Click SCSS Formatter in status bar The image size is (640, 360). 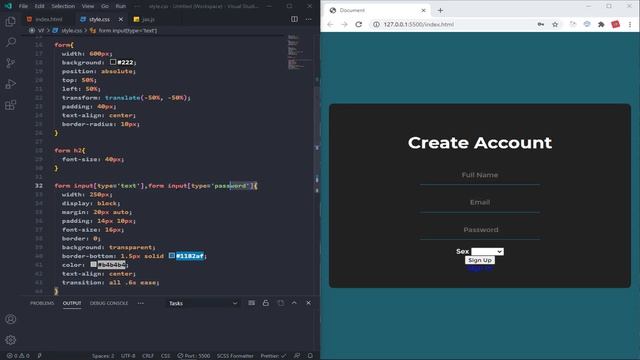tap(235, 356)
